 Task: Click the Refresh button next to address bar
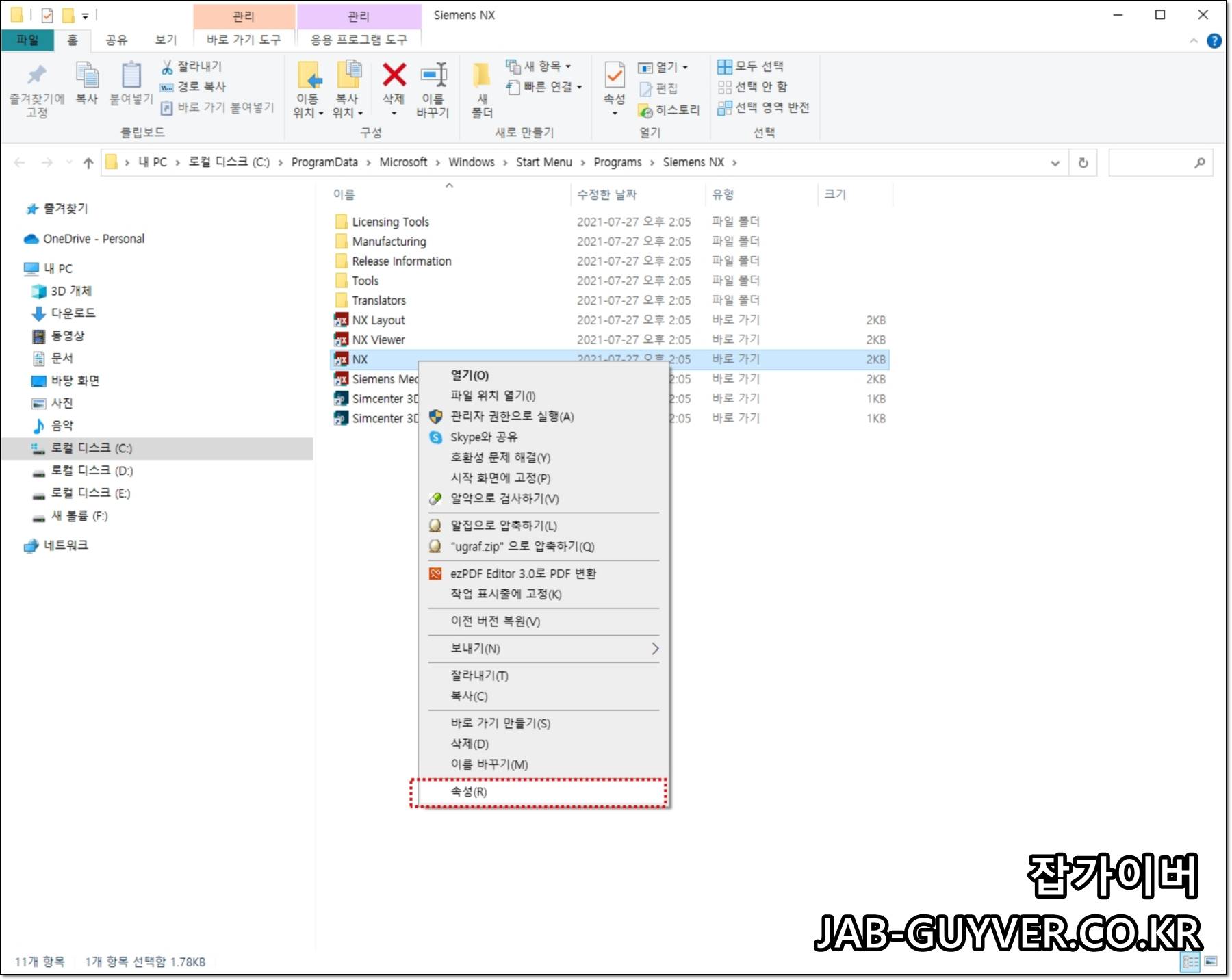(x=1083, y=163)
